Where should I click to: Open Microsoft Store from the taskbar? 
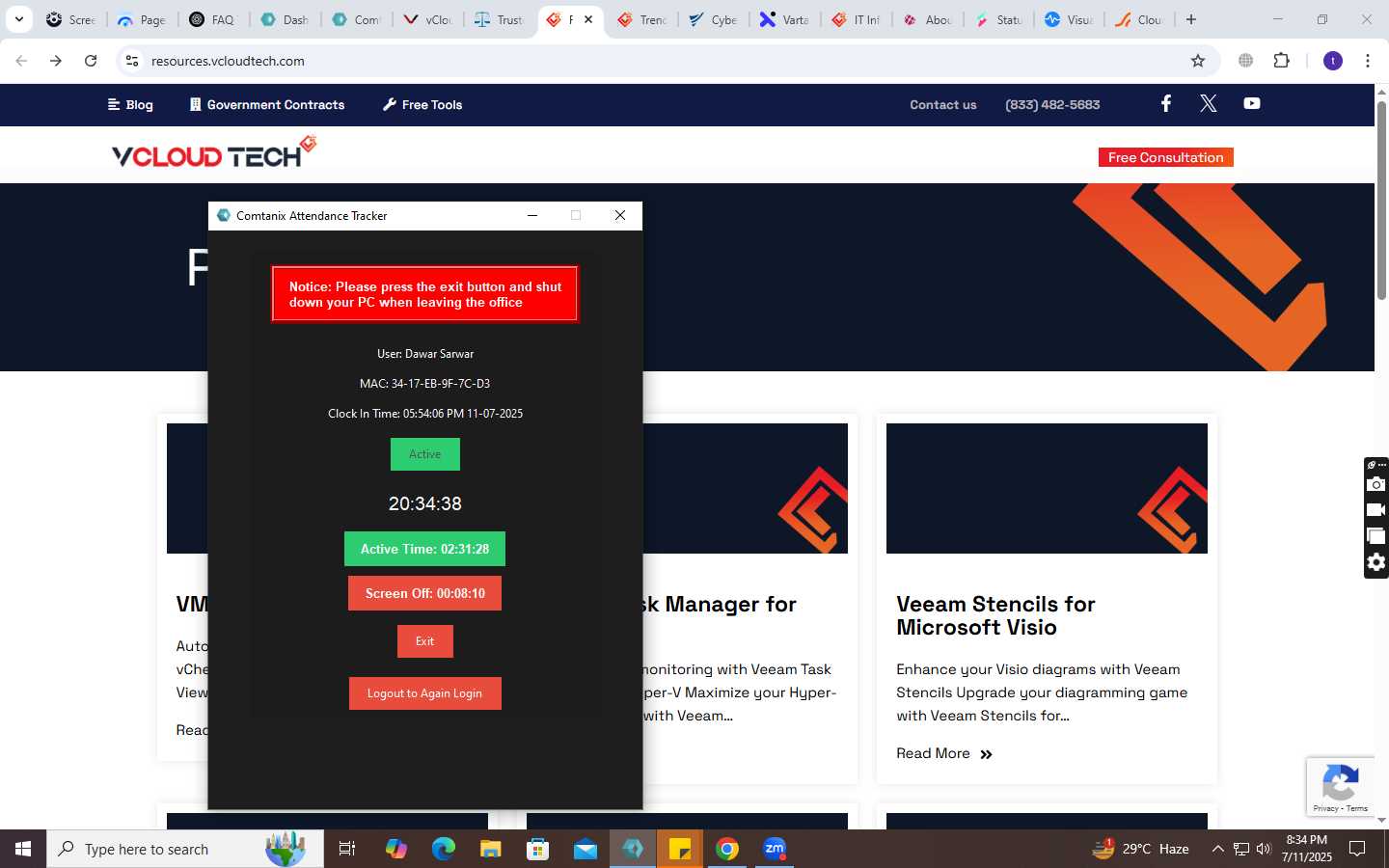[538, 849]
